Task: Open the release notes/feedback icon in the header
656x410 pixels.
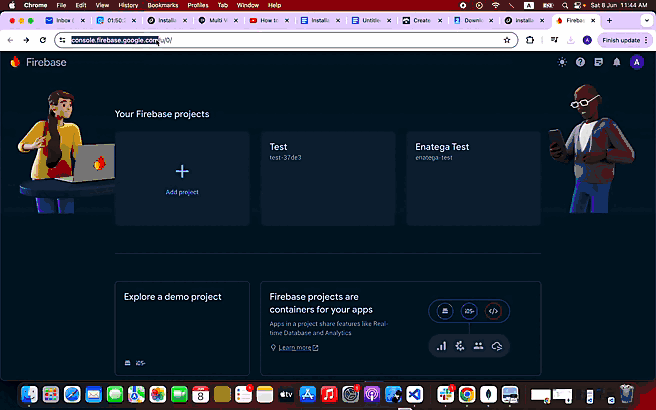Action: (599, 62)
